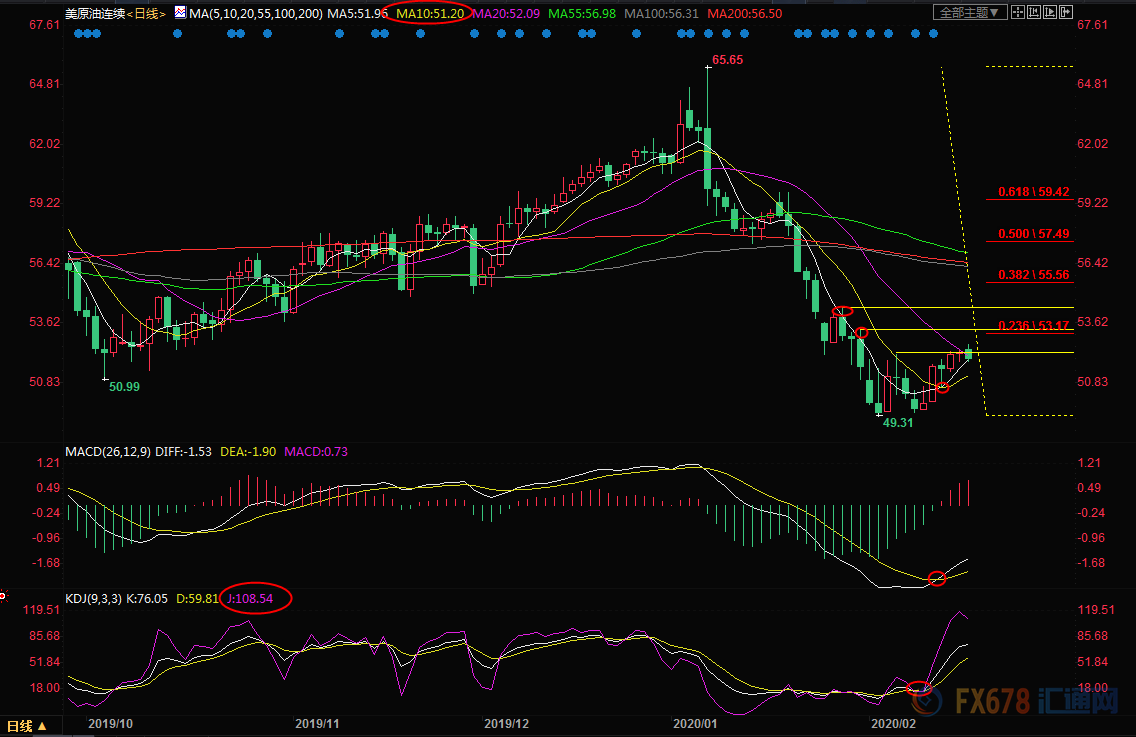Click the first blue event dot at top left
Image resolution: width=1136 pixels, height=737 pixels.
point(79,33)
